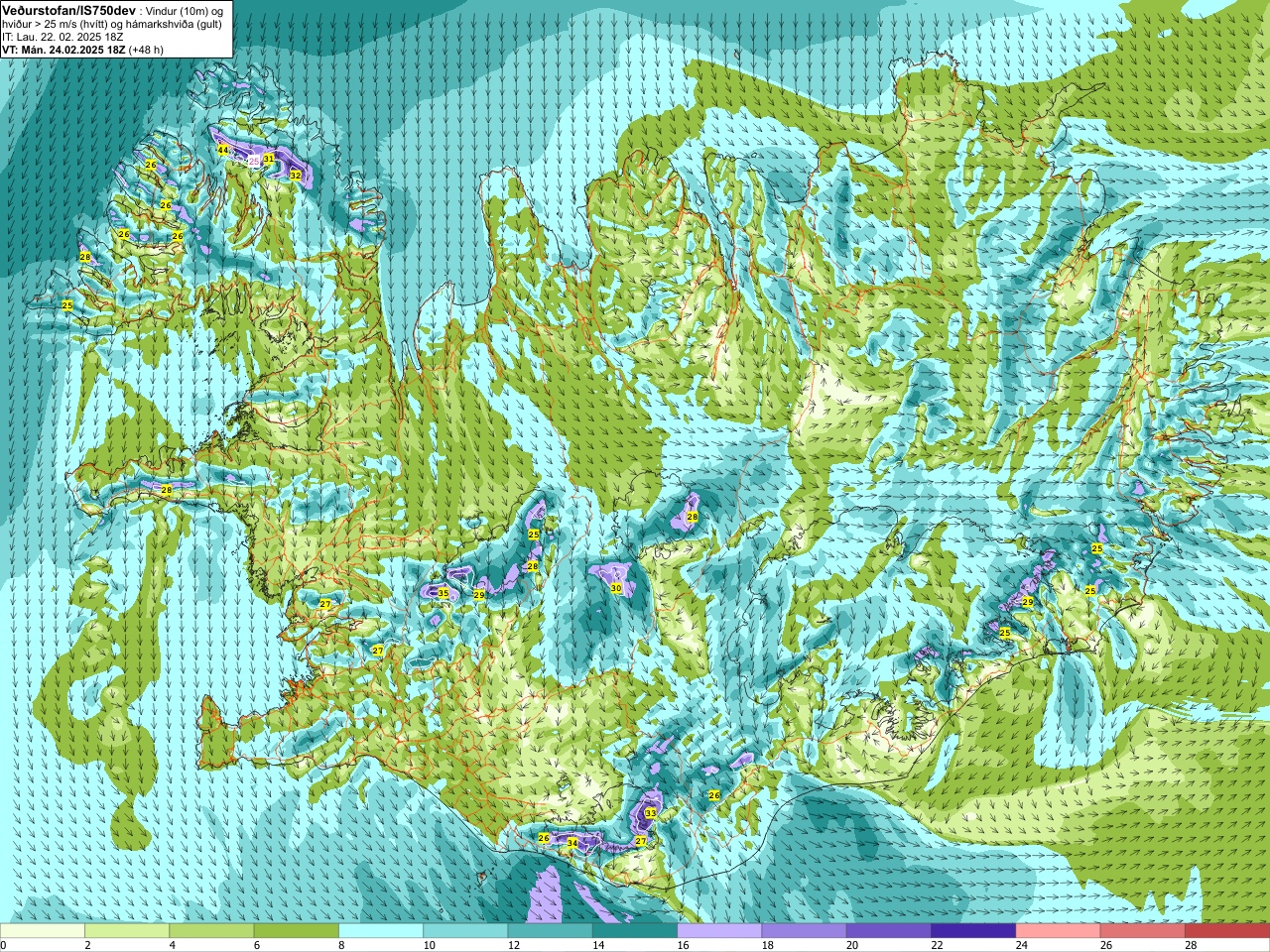Viewport: 1270px width, 952px height.
Task: Click the pale yellow 0–2 m/s legend swatch
Action: click(x=43, y=931)
